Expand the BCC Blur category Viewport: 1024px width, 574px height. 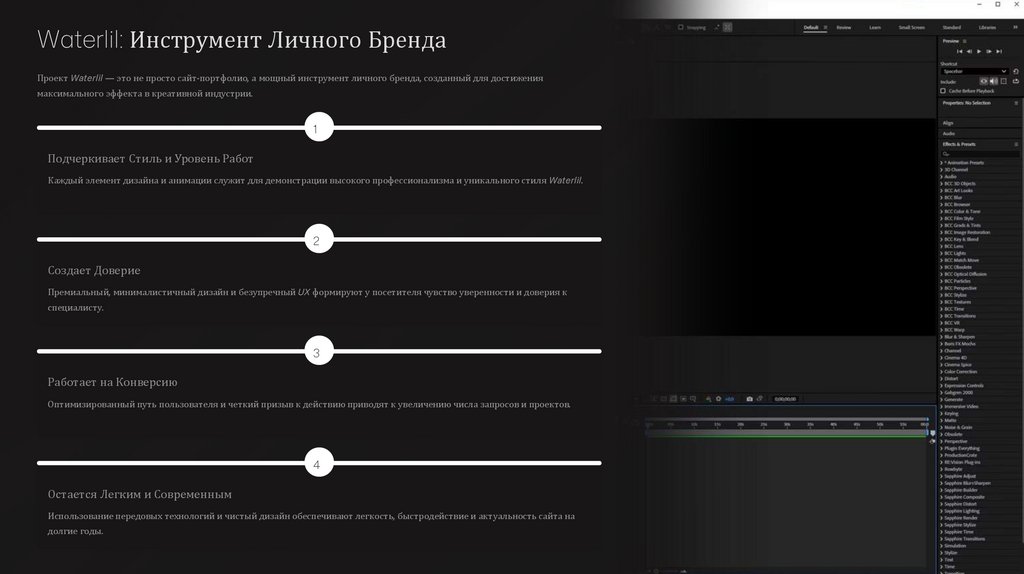941,198
